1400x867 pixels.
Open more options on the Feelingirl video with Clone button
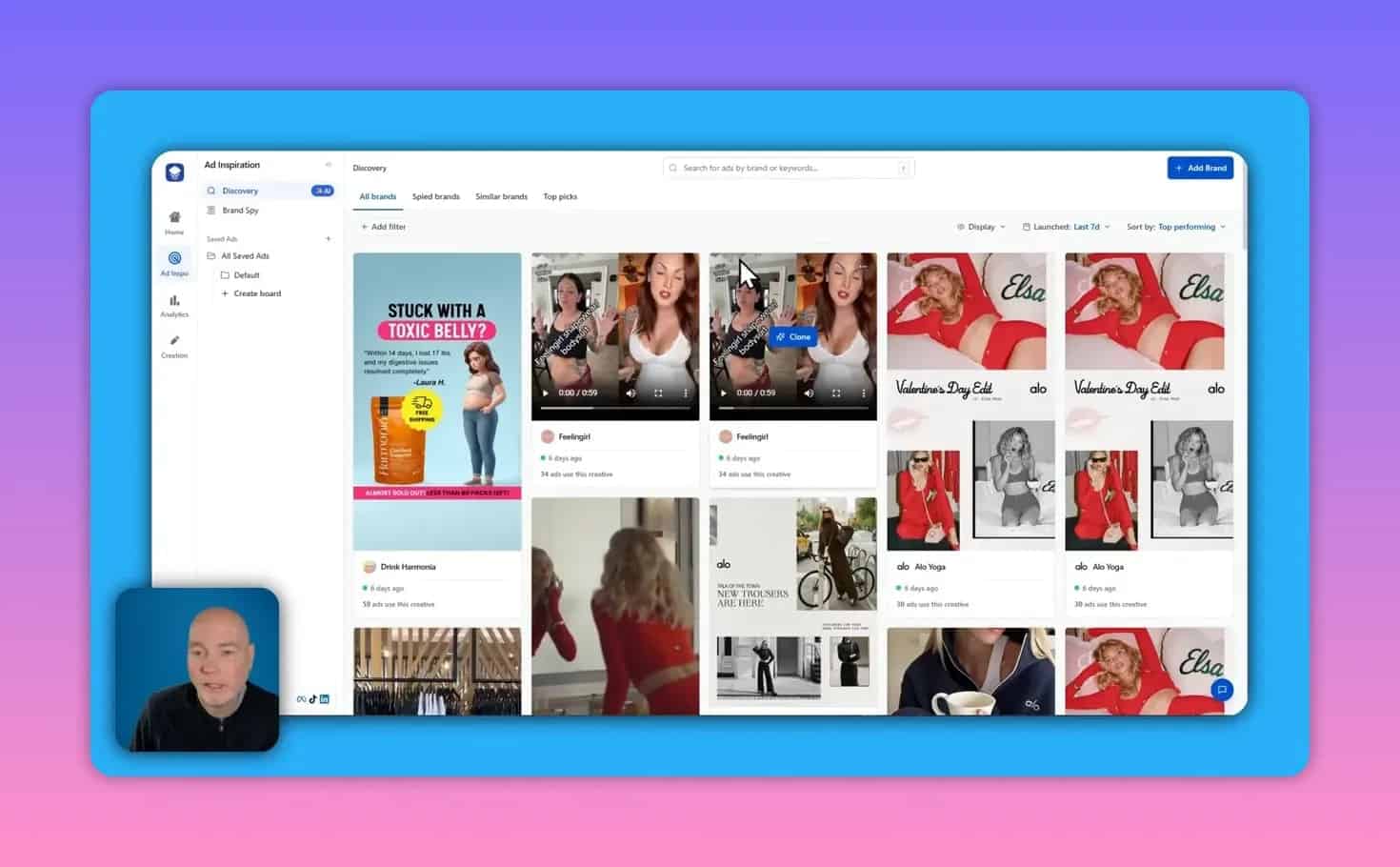pos(864,393)
